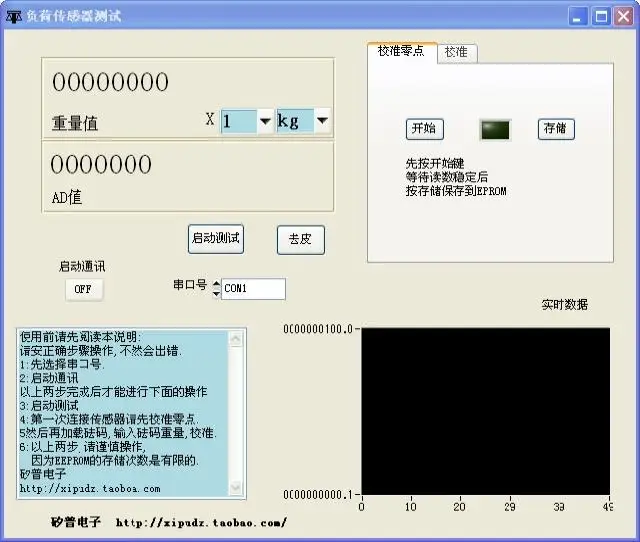This screenshot has width=640, height=542.
Task: Decrement the 串口号 stepper down arrow
Action: point(216,293)
